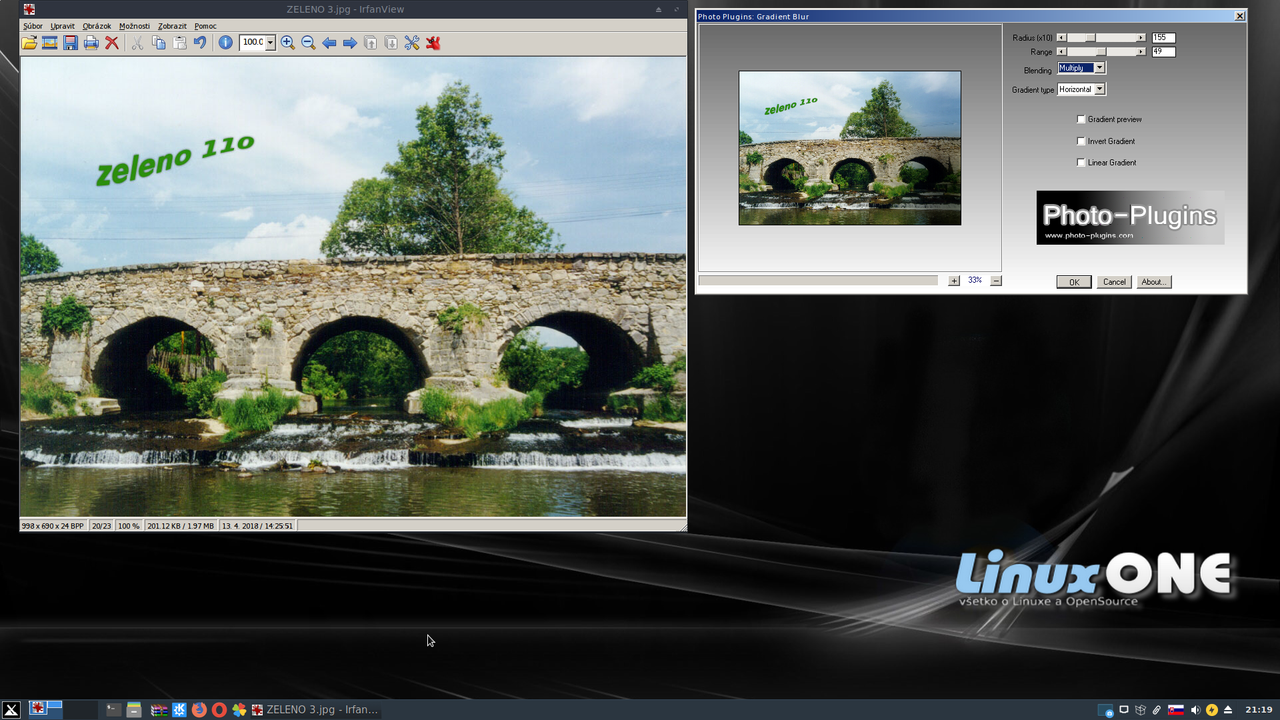Click the Print icon in IrfanView toolbar
This screenshot has height=720, width=1280.
[91, 43]
